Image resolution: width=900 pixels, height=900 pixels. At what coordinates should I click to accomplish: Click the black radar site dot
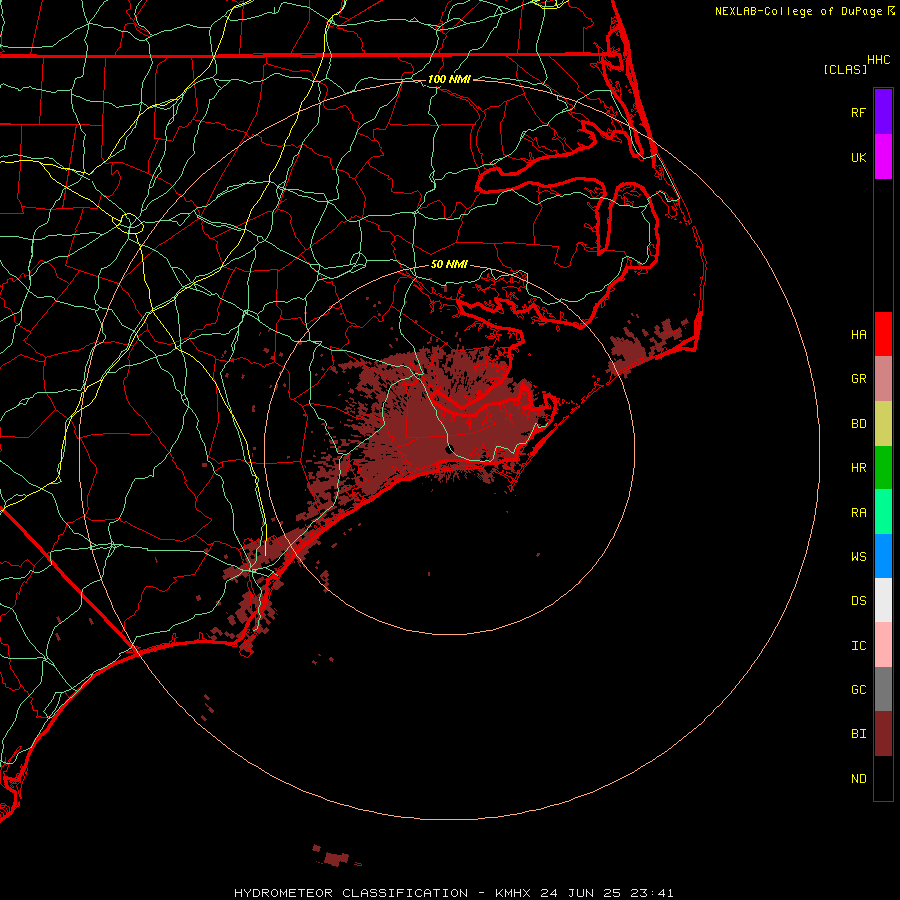(450, 449)
